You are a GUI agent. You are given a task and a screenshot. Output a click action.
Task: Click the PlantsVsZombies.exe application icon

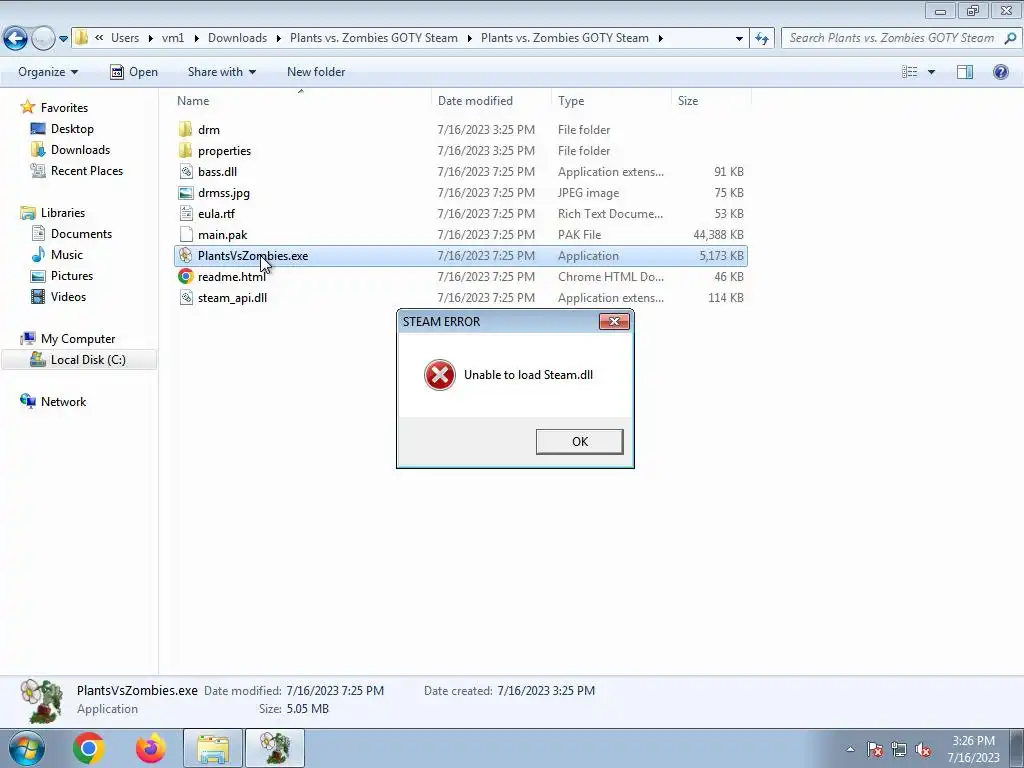coord(185,255)
